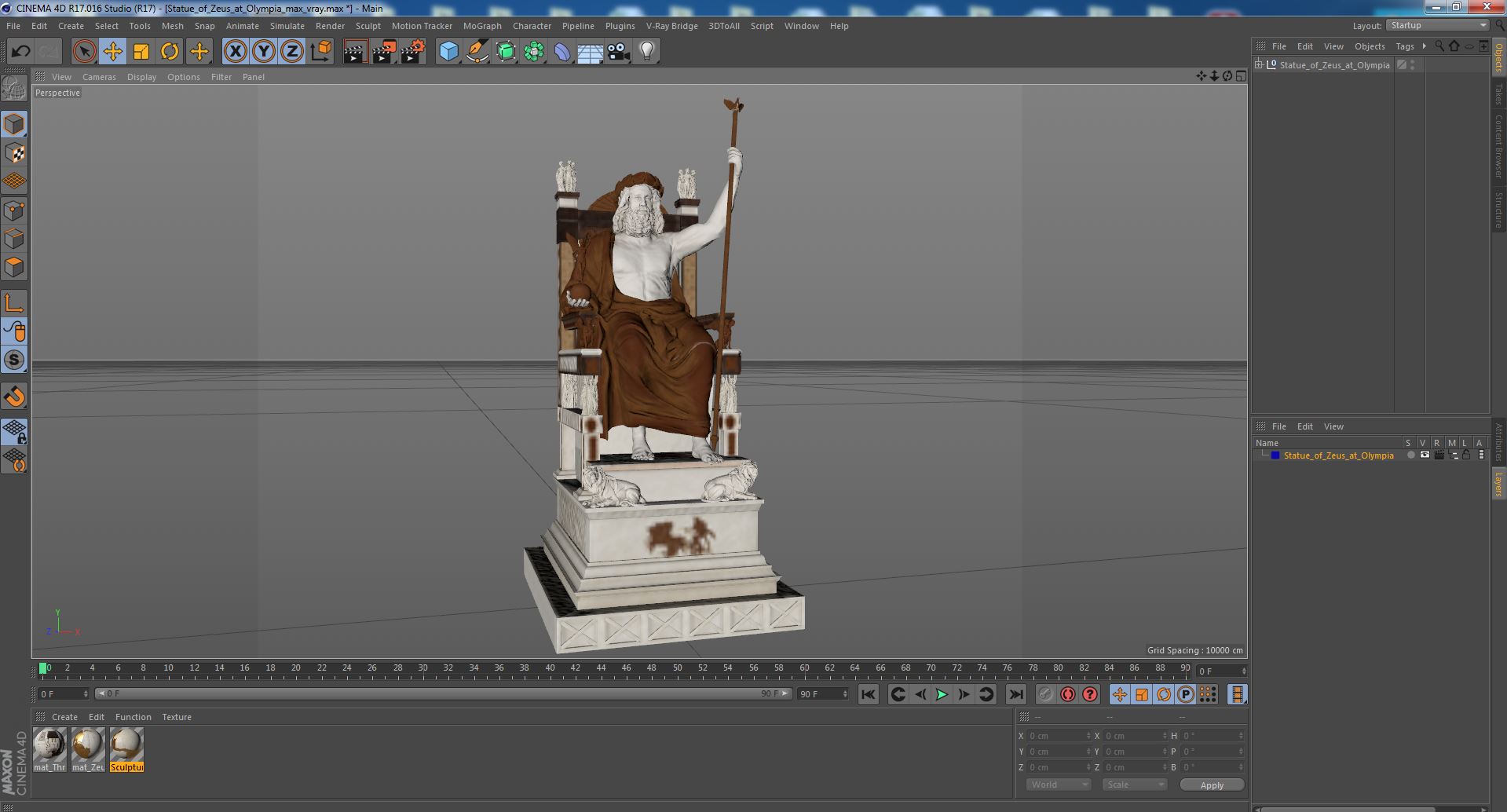This screenshot has width=1507, height=812.
Task: Toggle the magnet workplane icon
Action: (x=14, y=397)
